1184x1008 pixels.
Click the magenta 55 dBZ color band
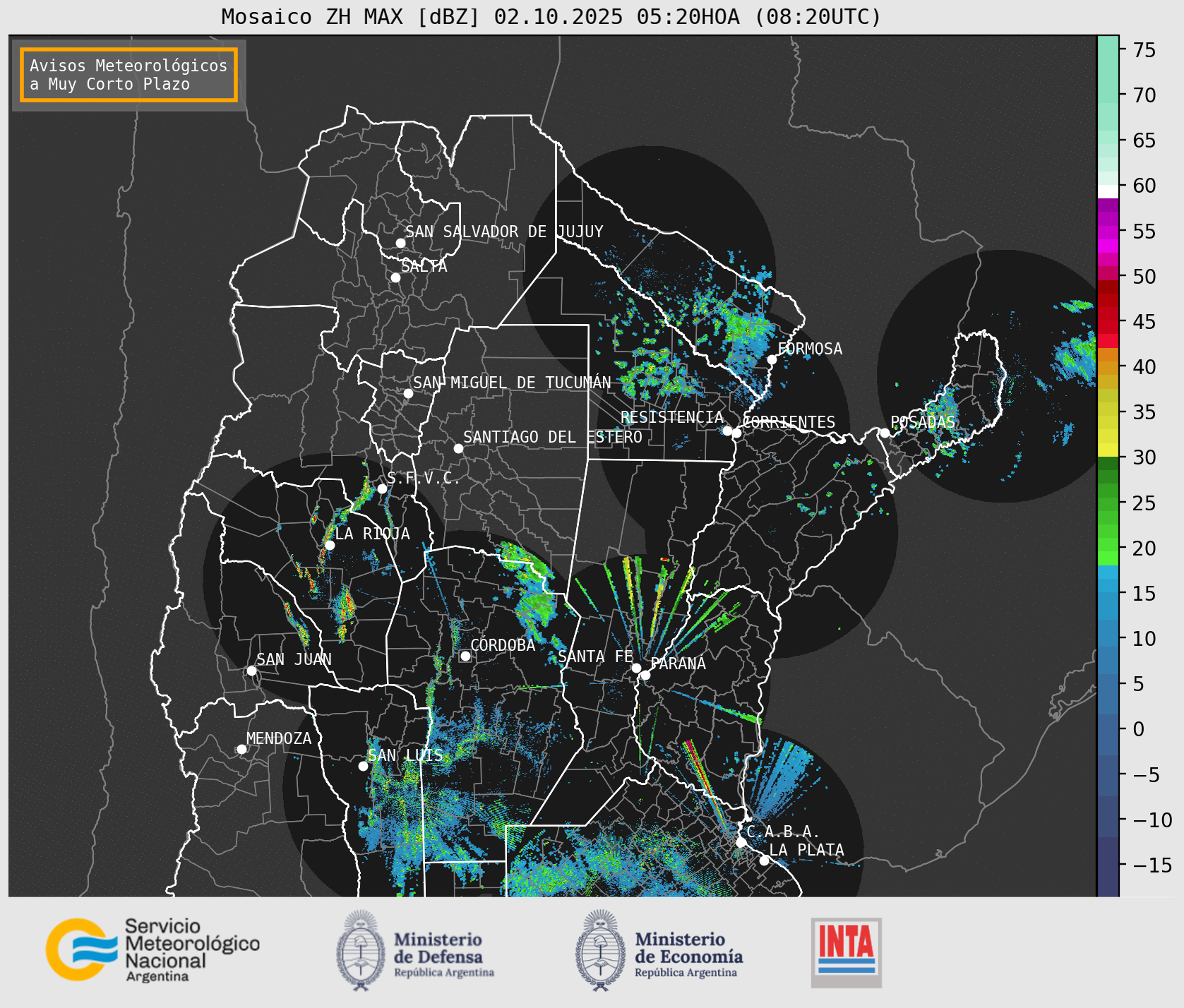[1108, 232]
